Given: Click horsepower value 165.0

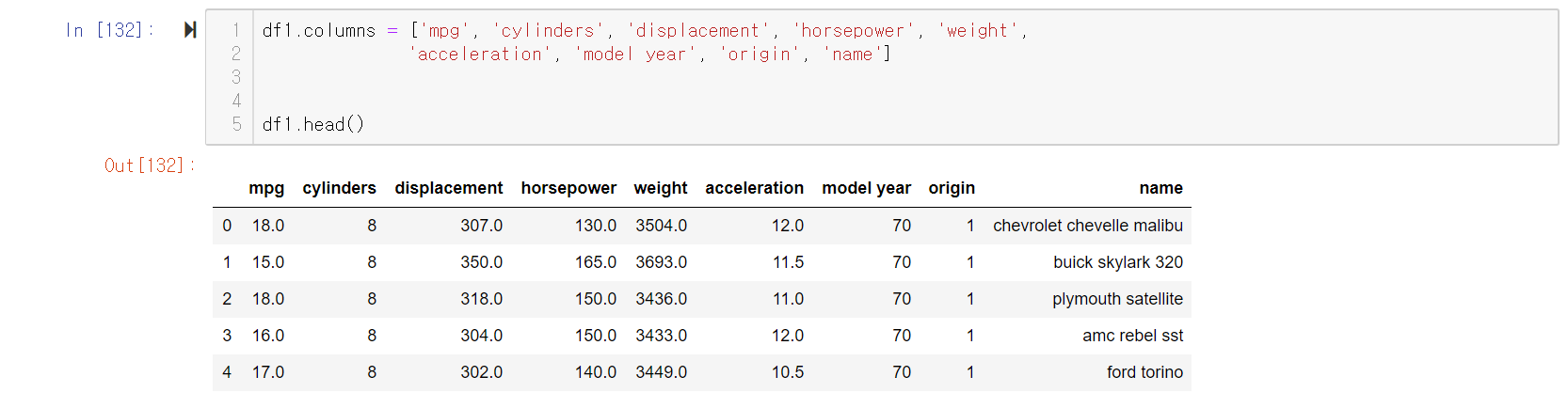Looking at the screenshot, I should pyautogui.click(x=596, y=262).
